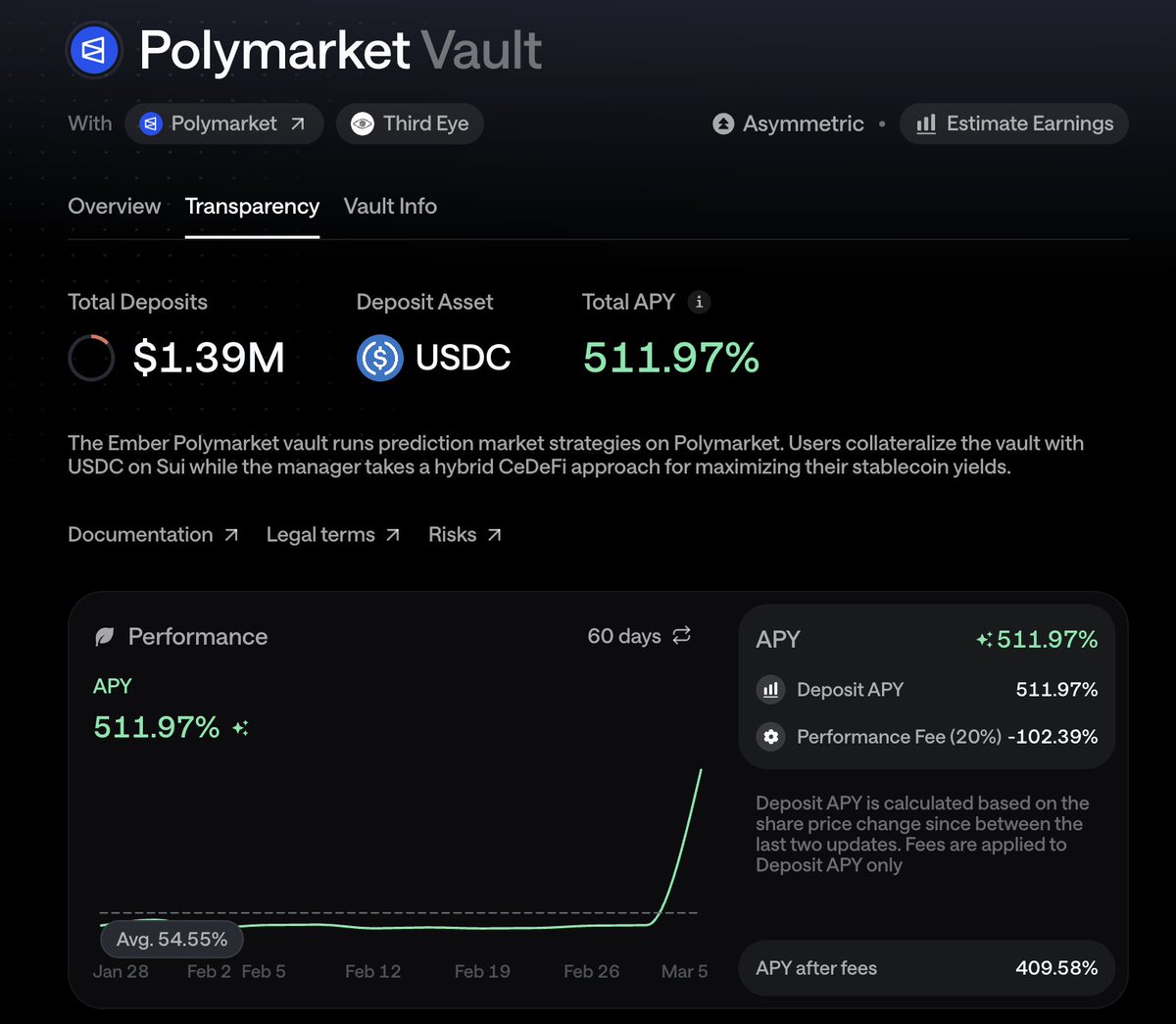
Task: Open the Legal terms link
Action: [x=333, y=534]
